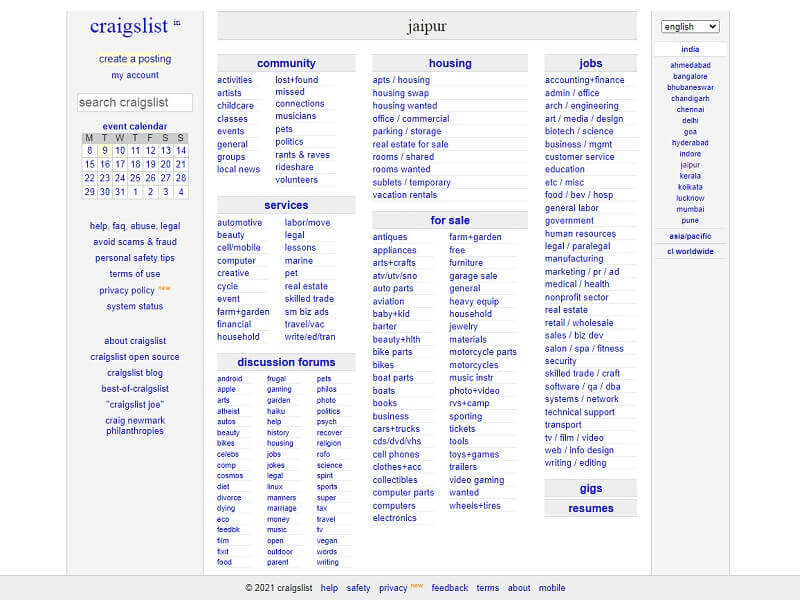Screen dimensions: 800x600
Task: Open linux discussion forum
Action: [x=274, y=487]
